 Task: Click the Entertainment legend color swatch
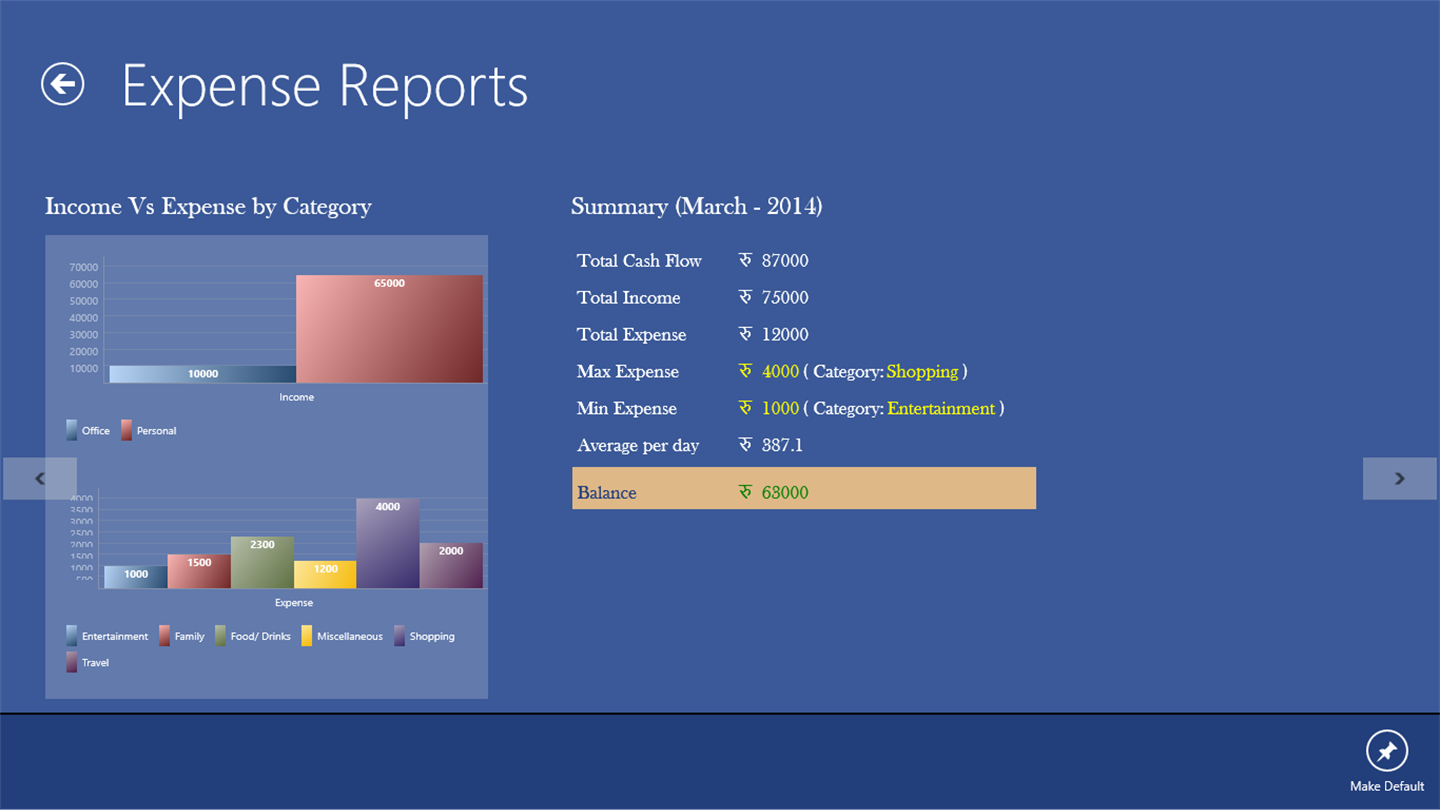tap(72, 636)
